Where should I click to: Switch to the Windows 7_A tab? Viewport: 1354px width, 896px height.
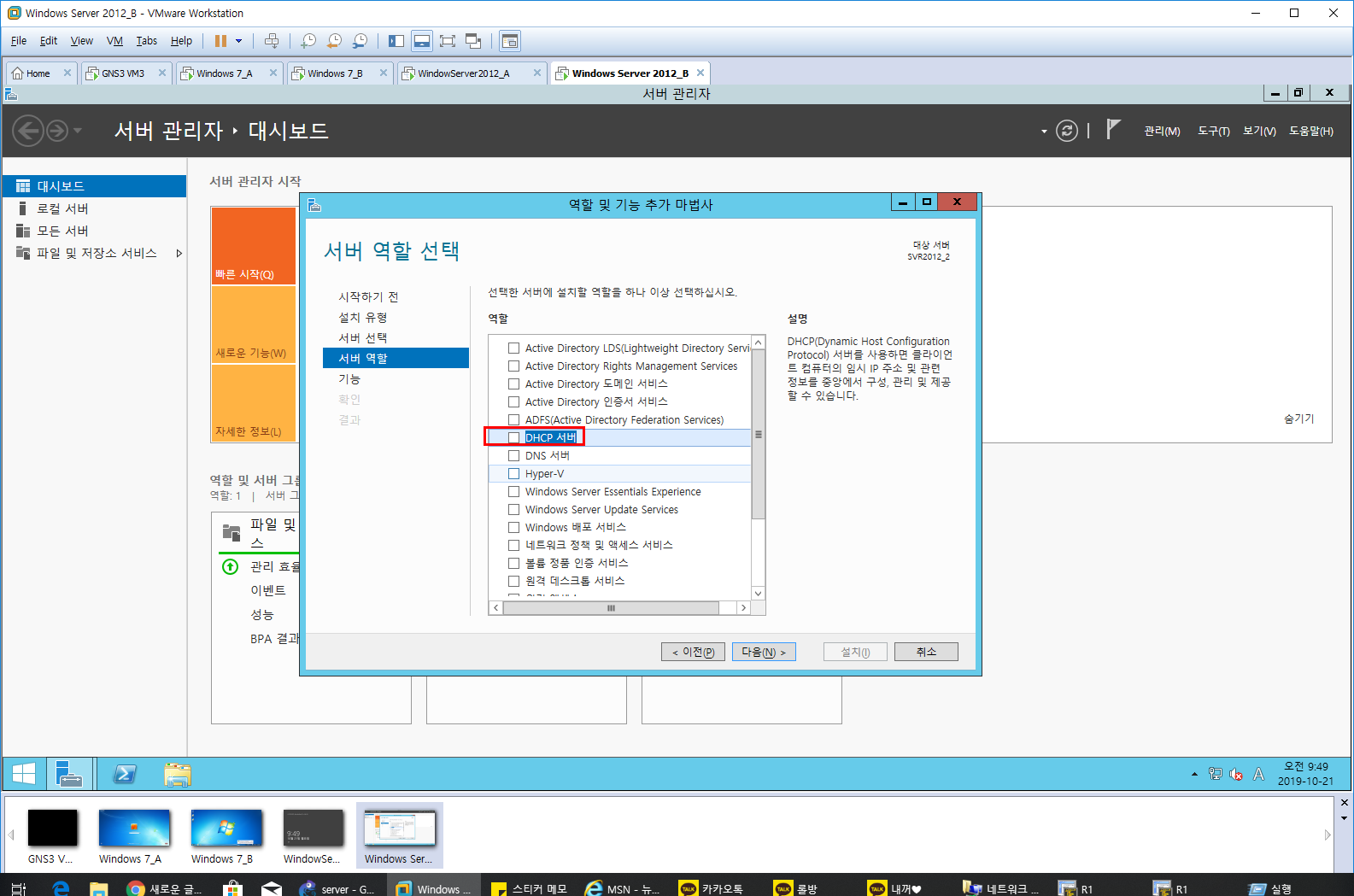click(225, 73)
